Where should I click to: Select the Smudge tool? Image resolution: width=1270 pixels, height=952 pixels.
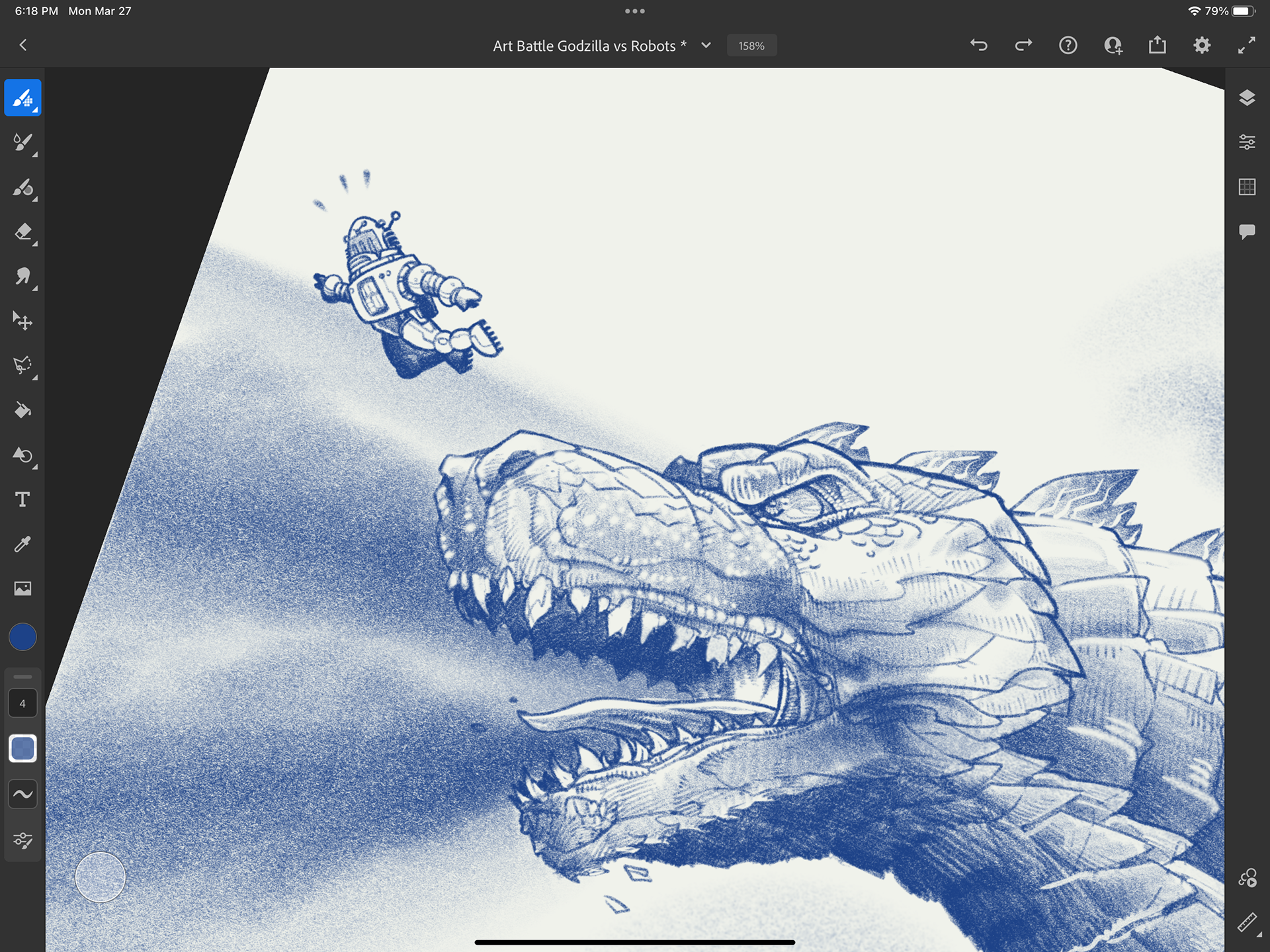pyautogui.click(x=22, y=277)
